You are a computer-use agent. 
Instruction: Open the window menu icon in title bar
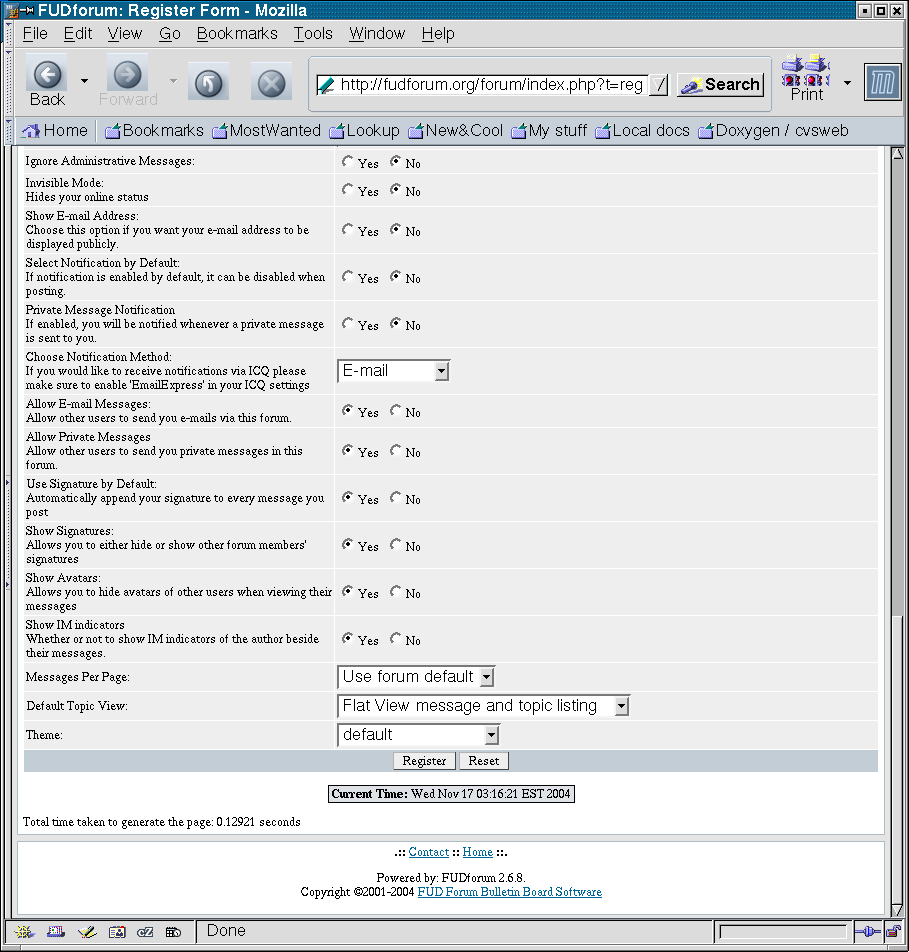click(x=10, y=10)
